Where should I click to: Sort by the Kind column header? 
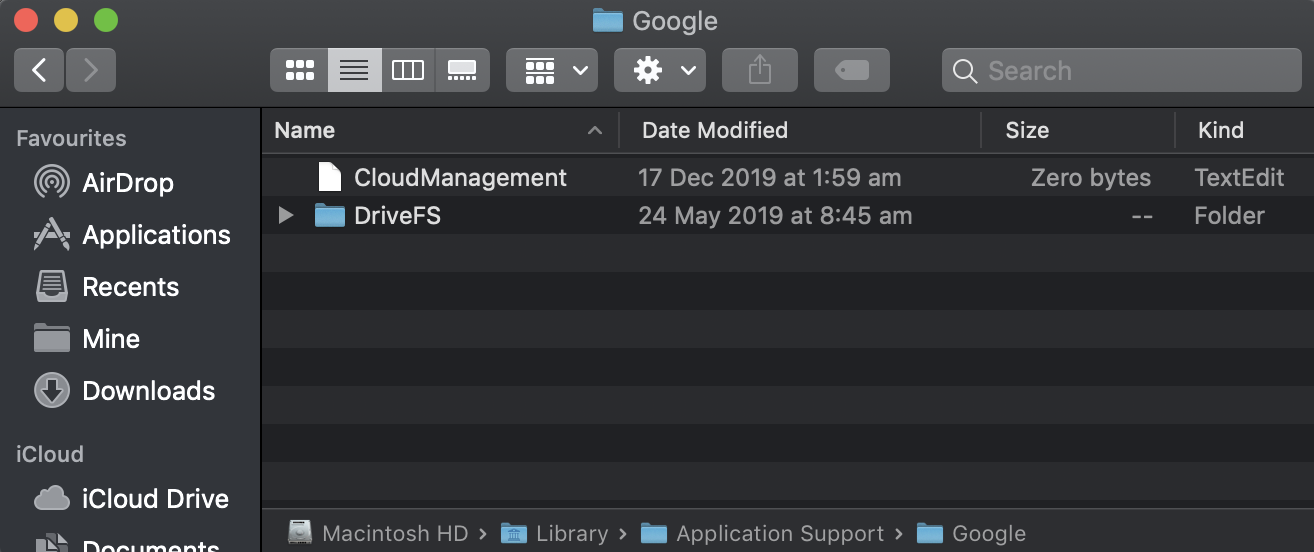[x=1245, y=130]
